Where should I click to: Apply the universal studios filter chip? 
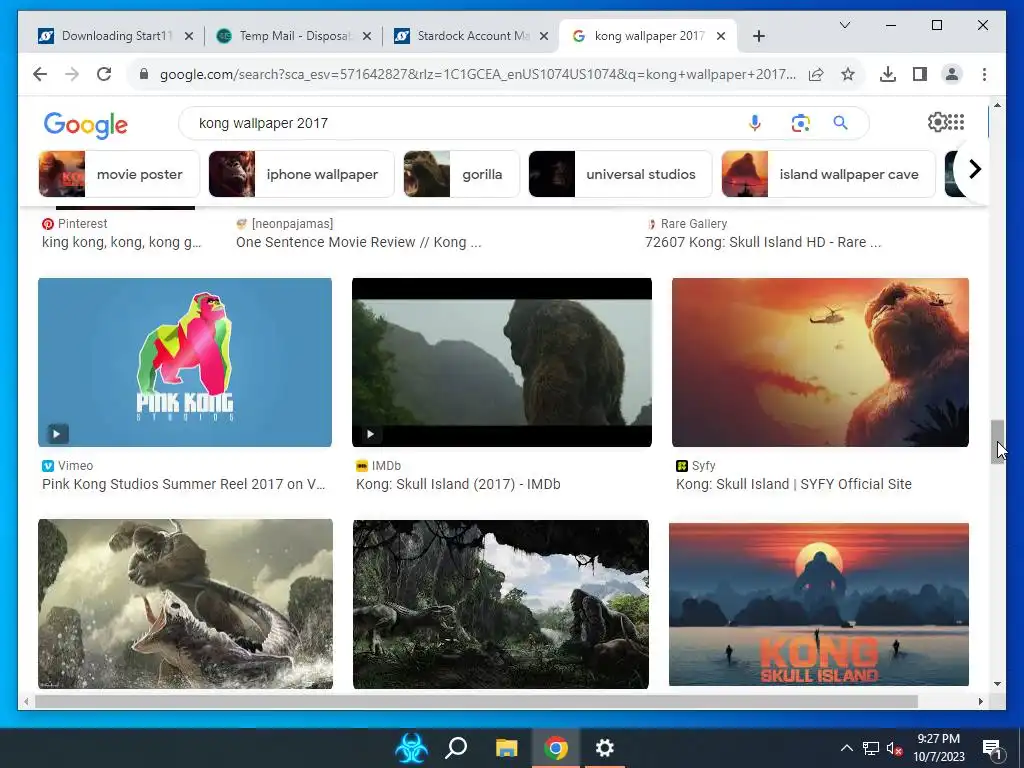[620, 174]
